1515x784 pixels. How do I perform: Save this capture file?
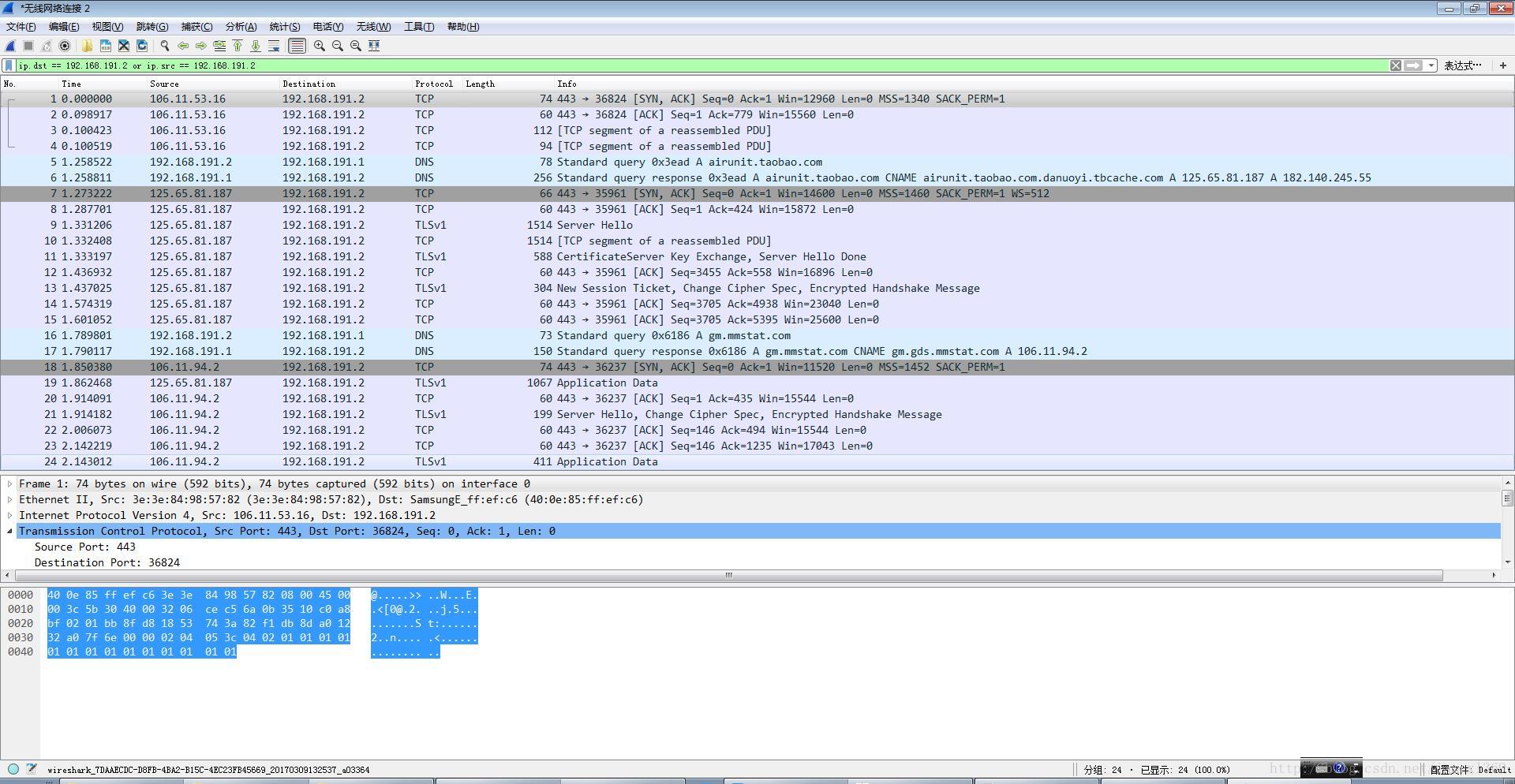tap(105, 46)
